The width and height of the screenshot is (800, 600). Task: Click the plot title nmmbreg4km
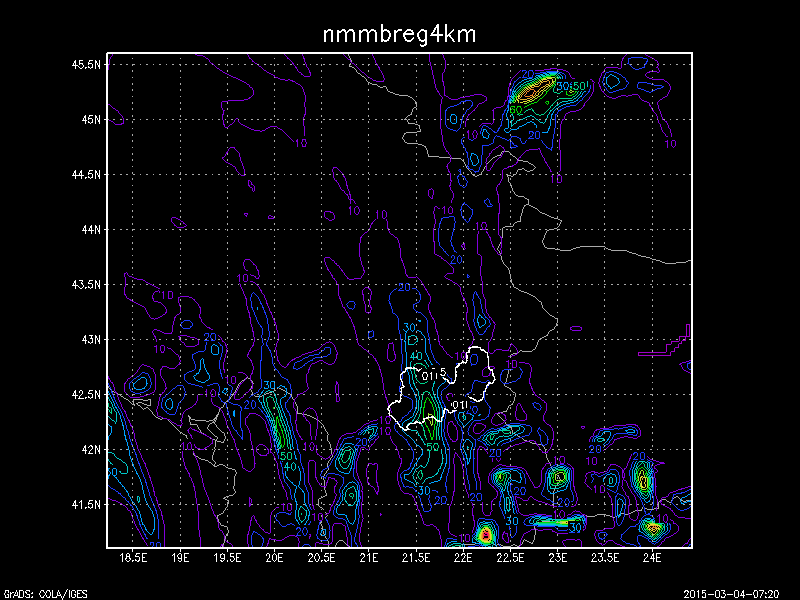(x=399, y=34)
